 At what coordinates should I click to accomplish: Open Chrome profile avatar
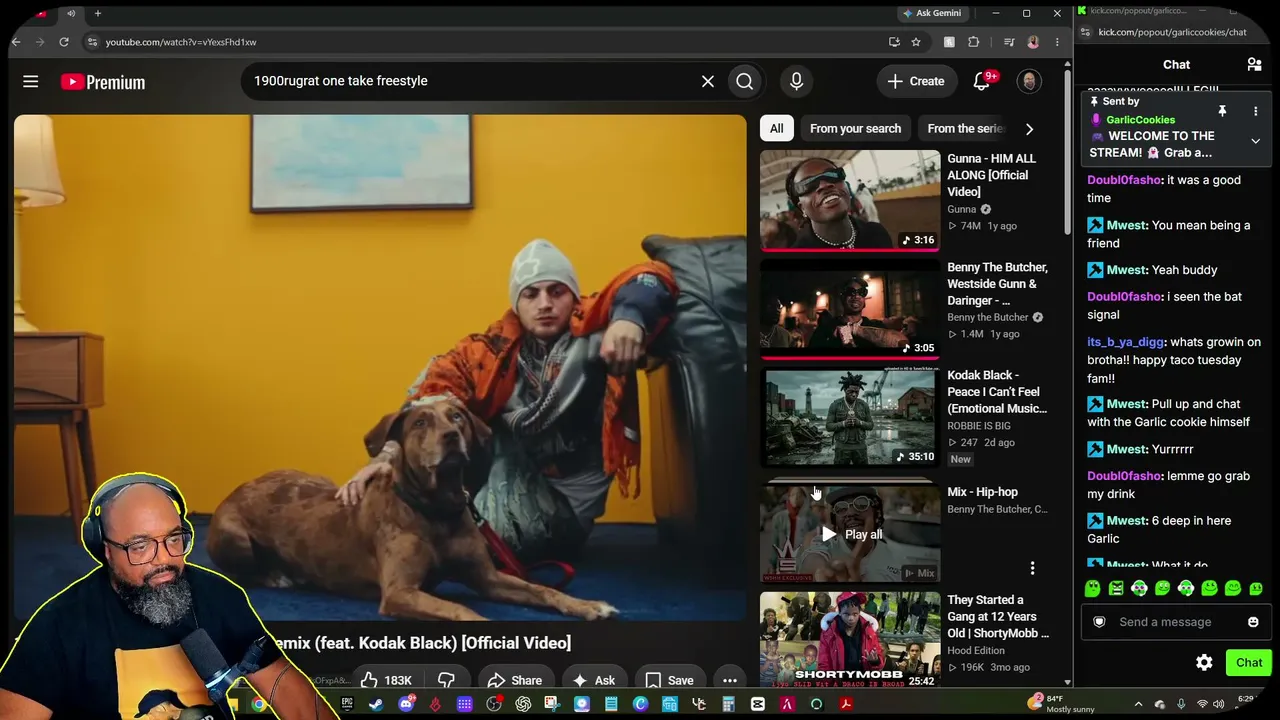pos(1033,42)
